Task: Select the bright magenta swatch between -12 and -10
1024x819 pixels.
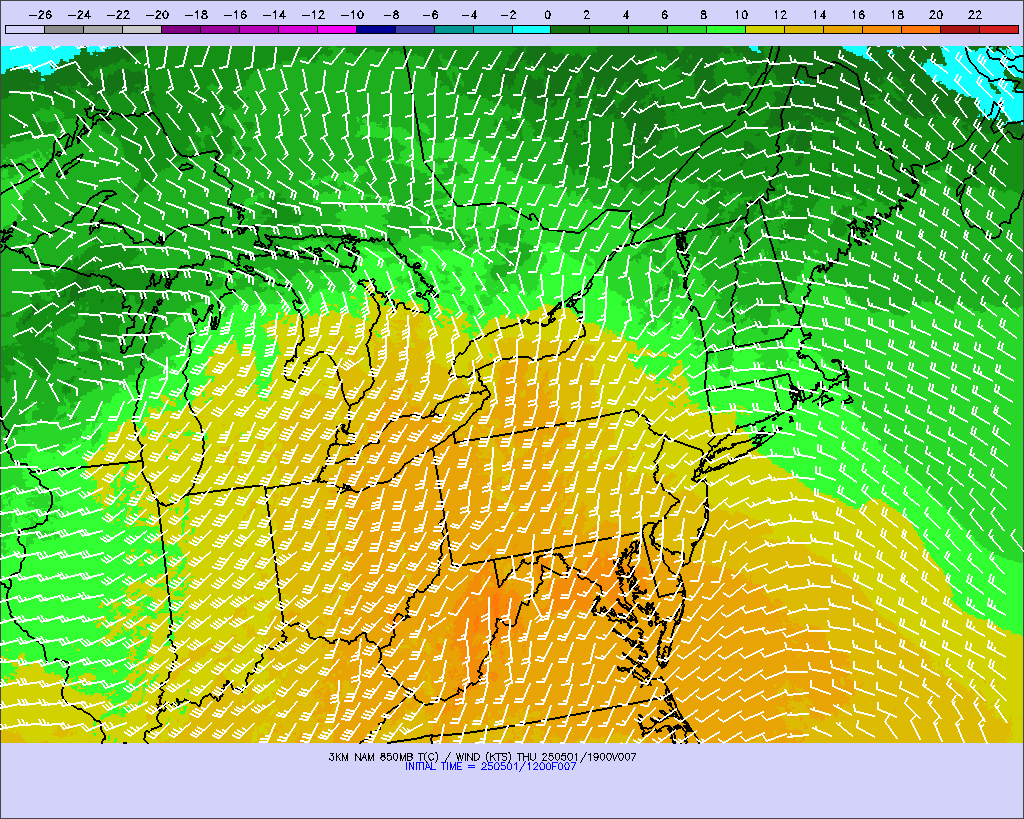Action: (336, 29)
